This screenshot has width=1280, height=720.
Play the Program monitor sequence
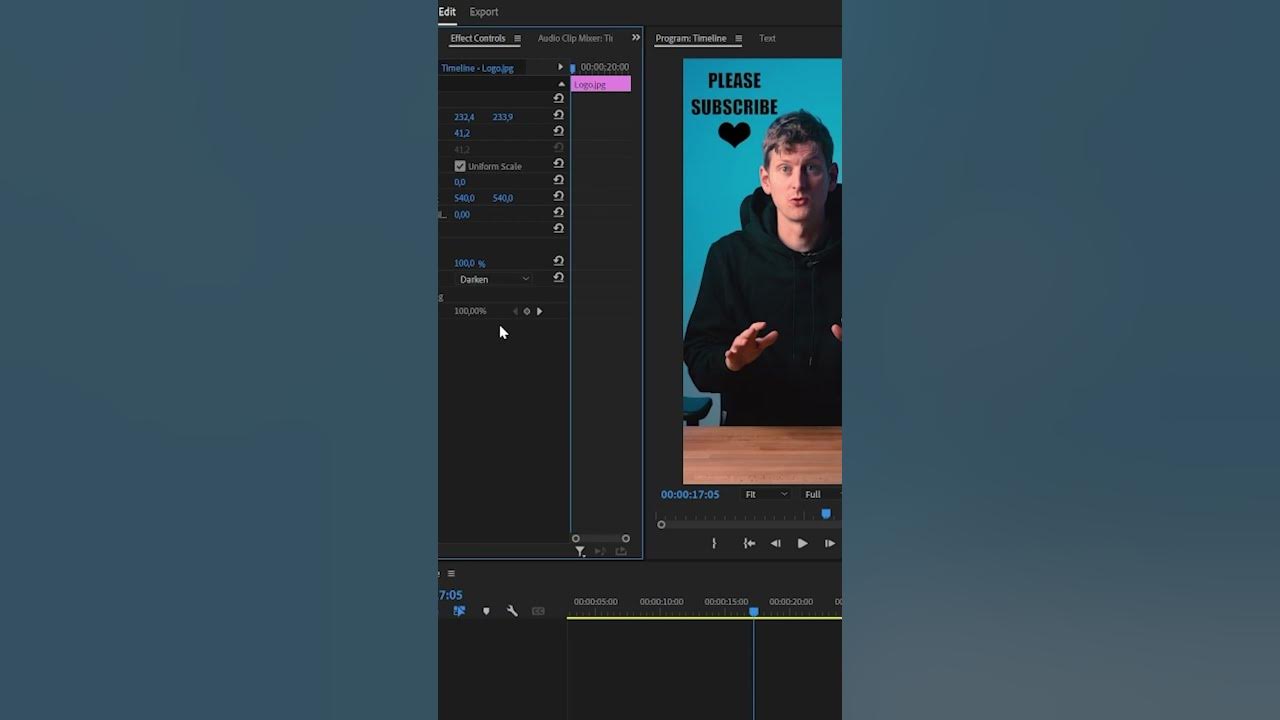802,543
